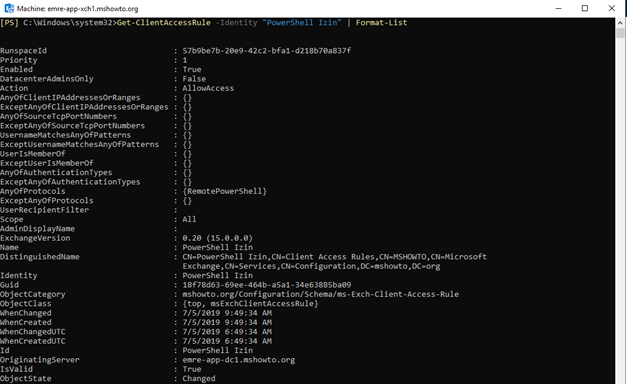Click the ExchangeVersion value 0.20 (15.0.0.0)
The height and width of the screenshot is (384, 627).
tap(218, 238)
